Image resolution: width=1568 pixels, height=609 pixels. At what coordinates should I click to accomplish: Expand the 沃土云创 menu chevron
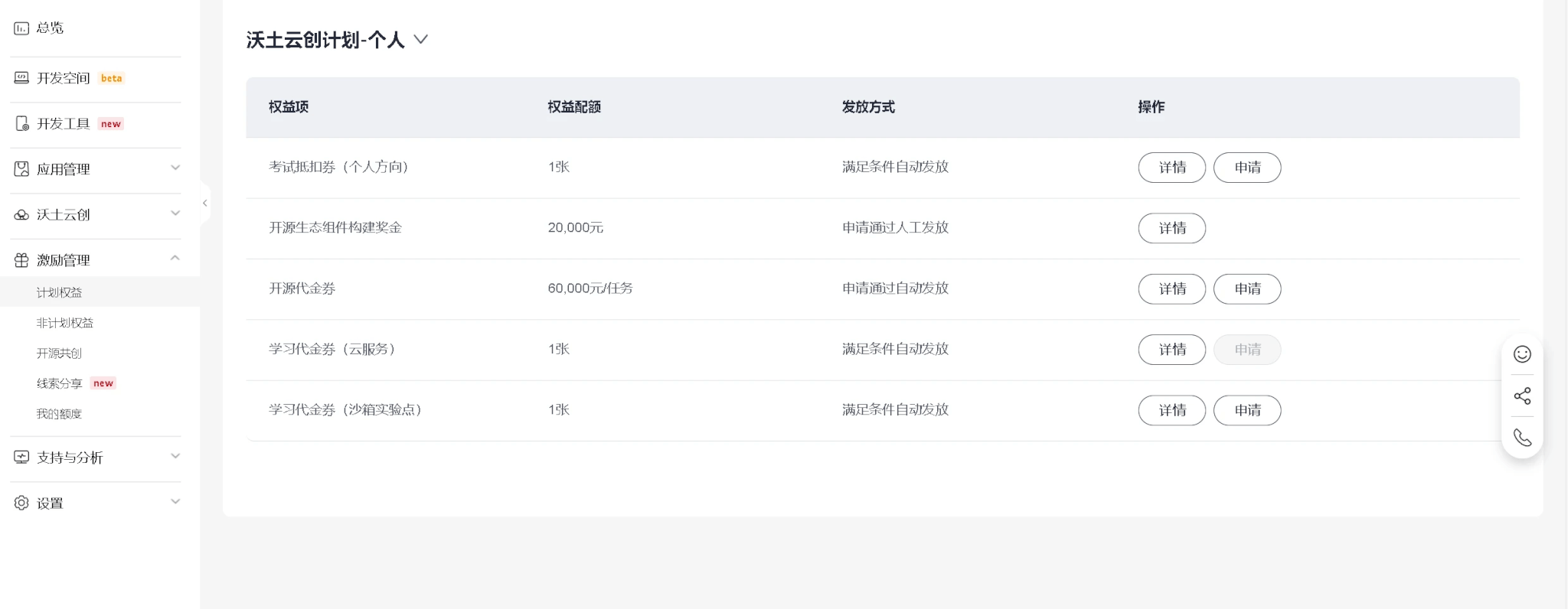(x=175, y=213)
